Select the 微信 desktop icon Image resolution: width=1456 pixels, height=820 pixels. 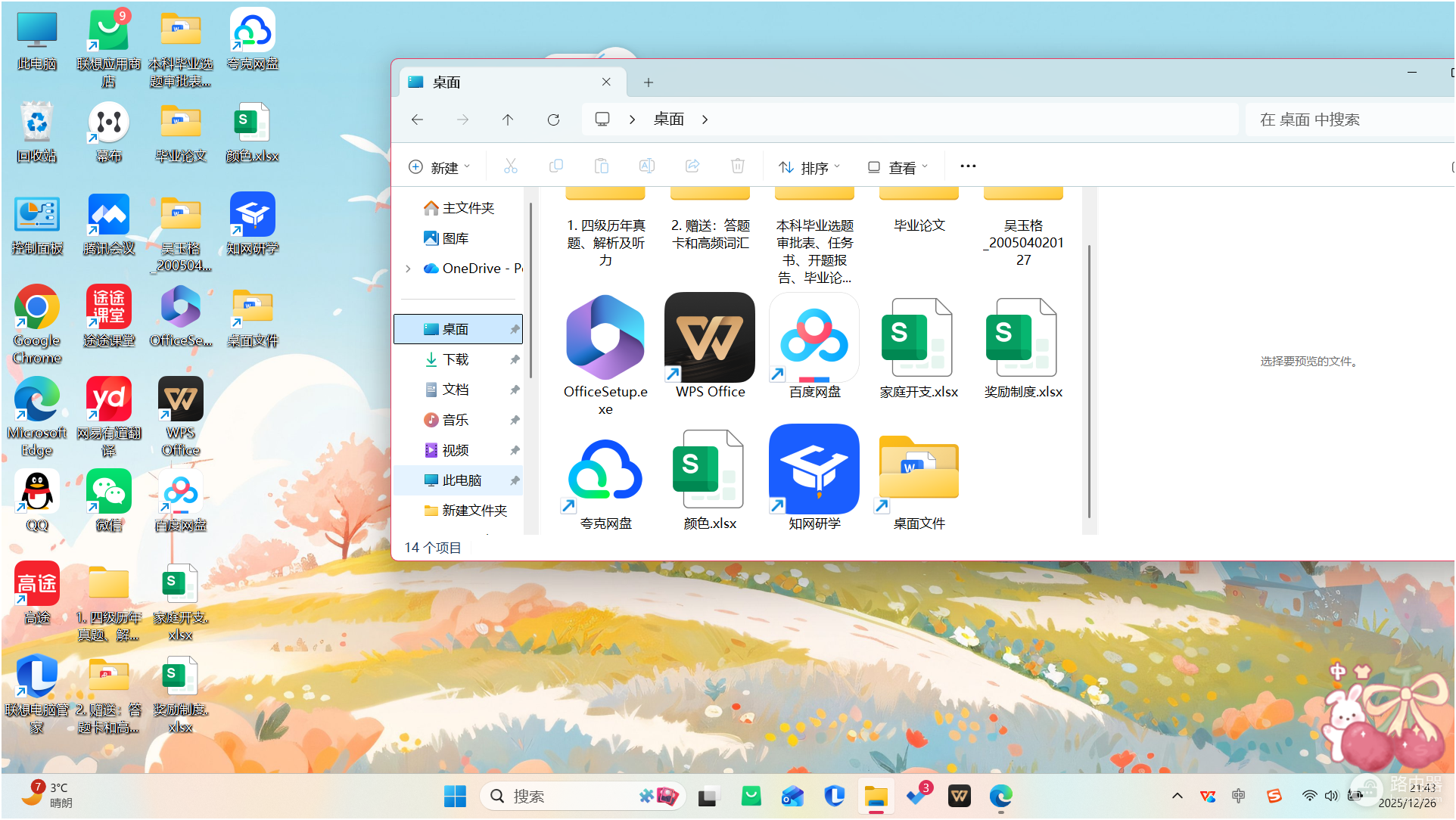click(x=109, y=501)
